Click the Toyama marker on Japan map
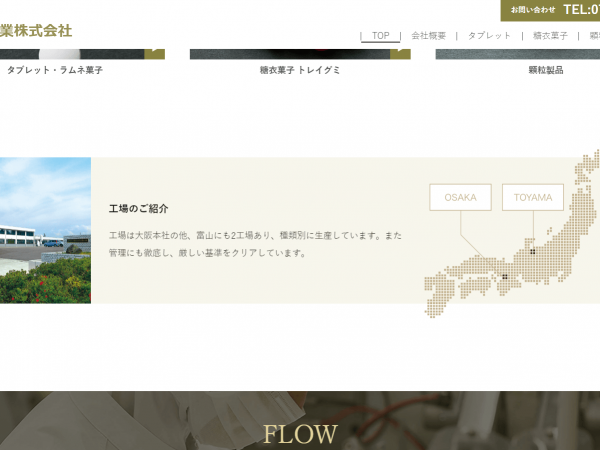 coord(533,252)
